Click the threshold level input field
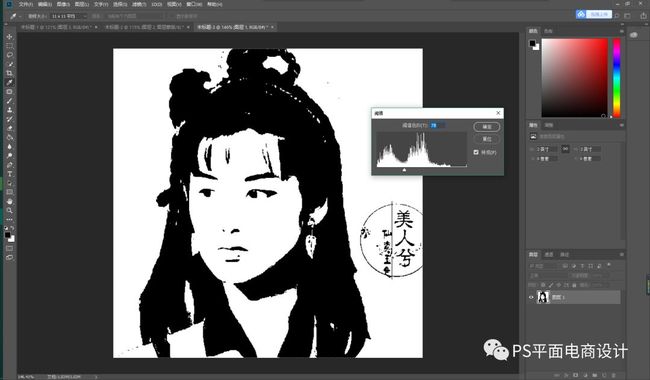Screen dimensions: 650x380 [x=437, y=125]
